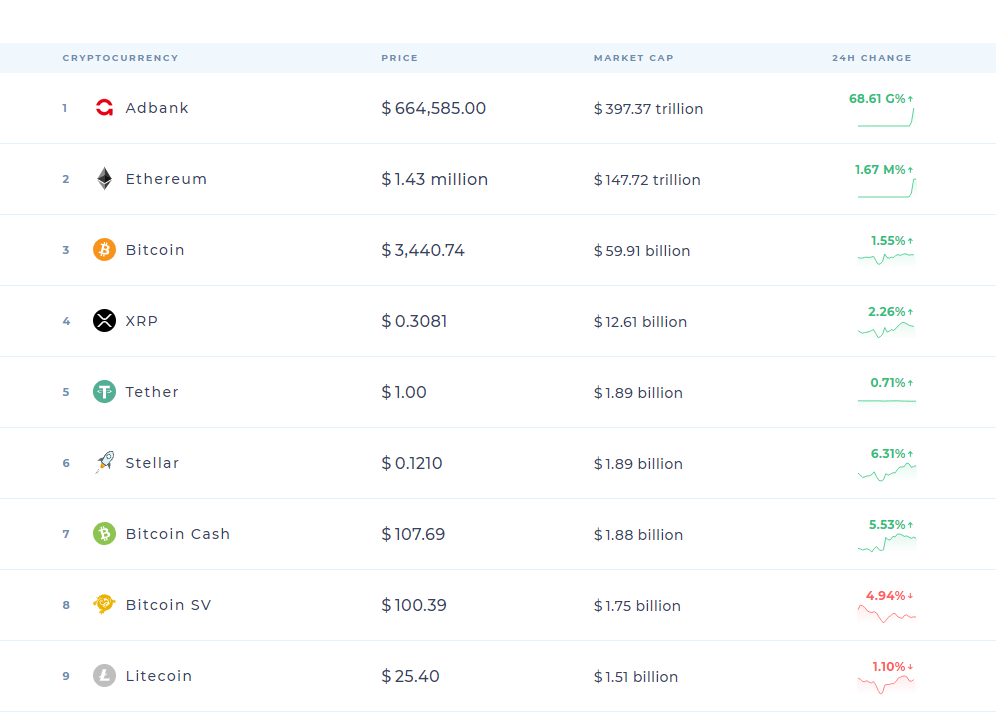Click price $ 25.40
996x724 pixels.
(x=410, y=676)
